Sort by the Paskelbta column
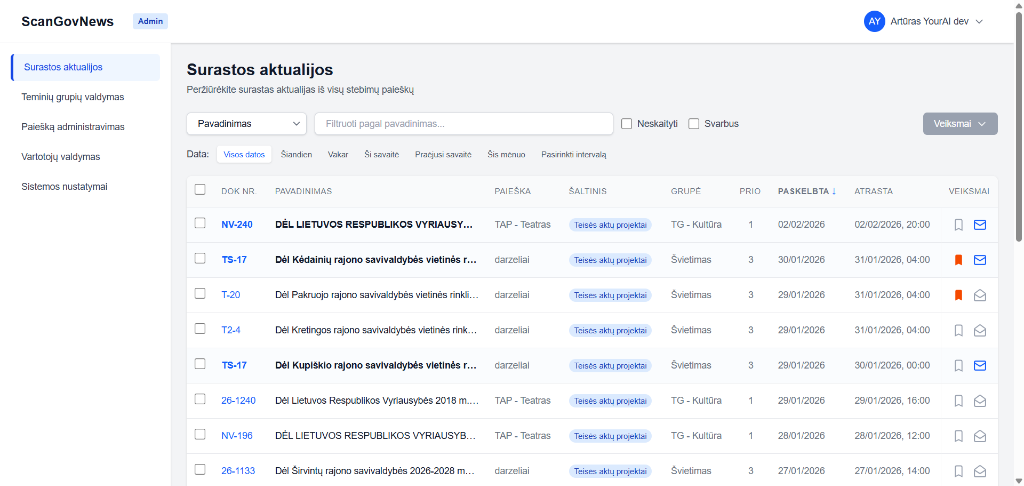 tap(807, 191)
